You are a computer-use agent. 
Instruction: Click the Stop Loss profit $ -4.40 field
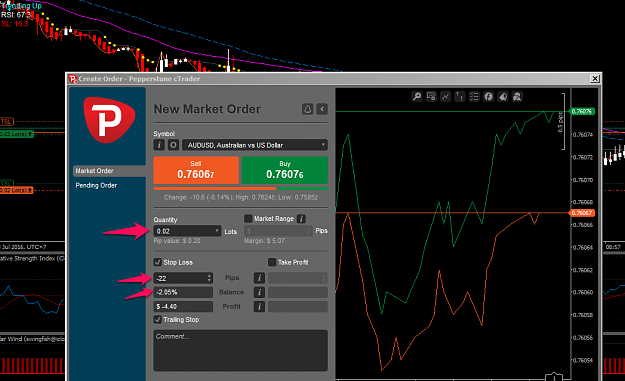(x=183, y=306)
